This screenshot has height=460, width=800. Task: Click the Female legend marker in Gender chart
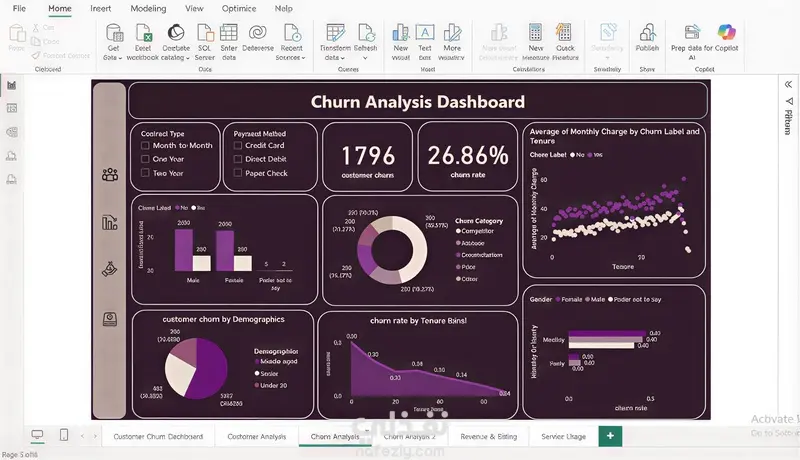click(558, 299)
